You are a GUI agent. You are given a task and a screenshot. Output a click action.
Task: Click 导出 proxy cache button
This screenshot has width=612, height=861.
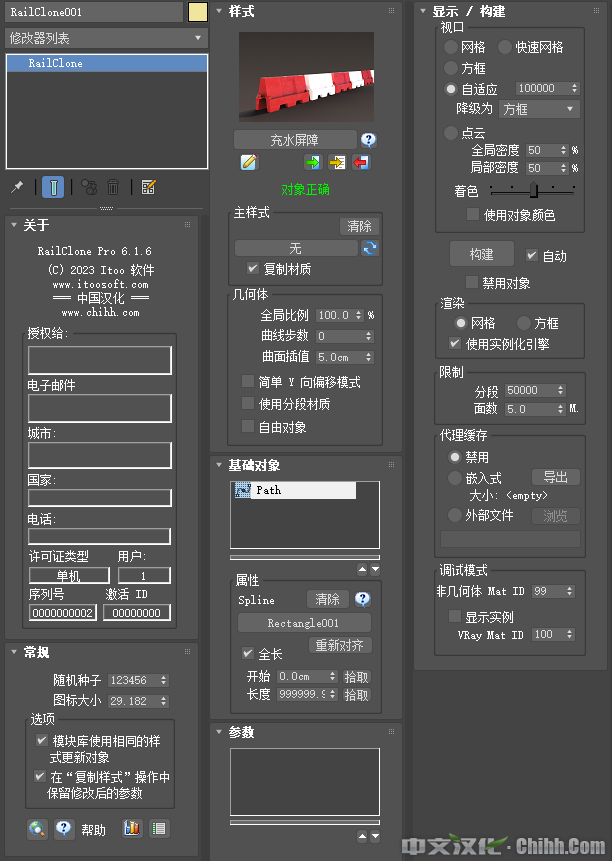tap(555, 477)
